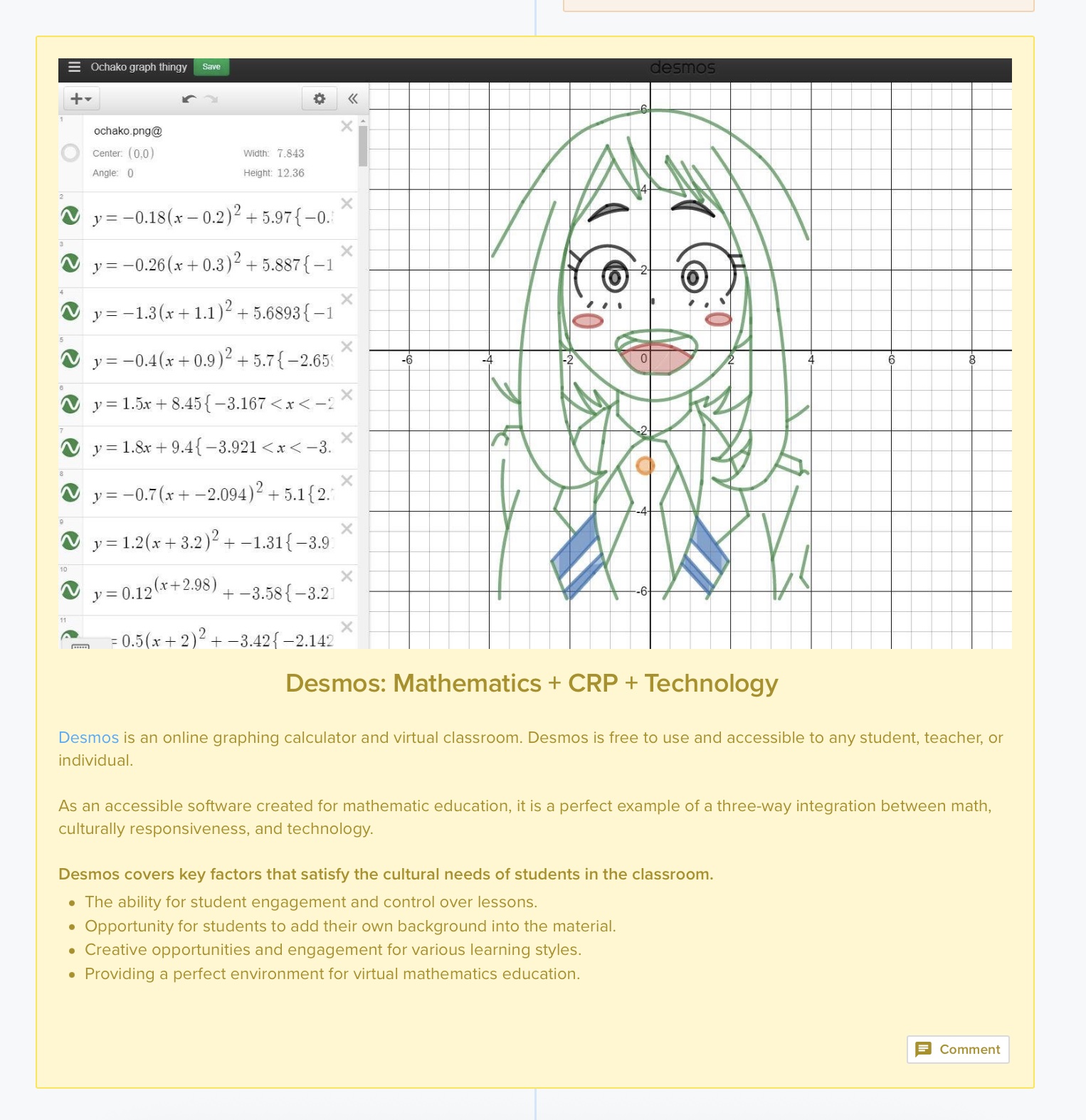Delete the y=1.2(x+3.2)² expression
Screen dimensions: 1086x1120
[x=347, y=529]
